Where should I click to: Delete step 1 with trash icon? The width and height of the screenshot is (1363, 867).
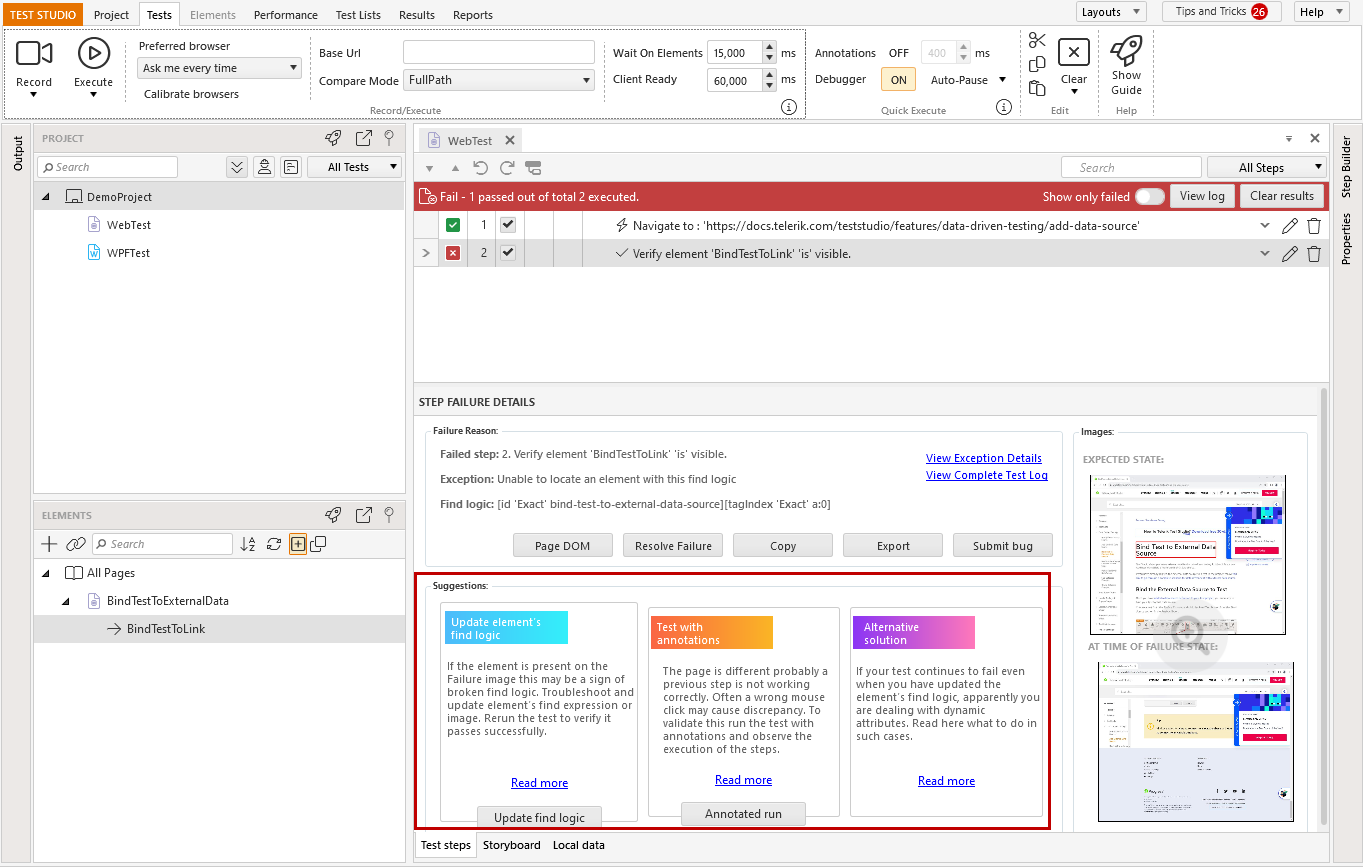click(1314, 226)
